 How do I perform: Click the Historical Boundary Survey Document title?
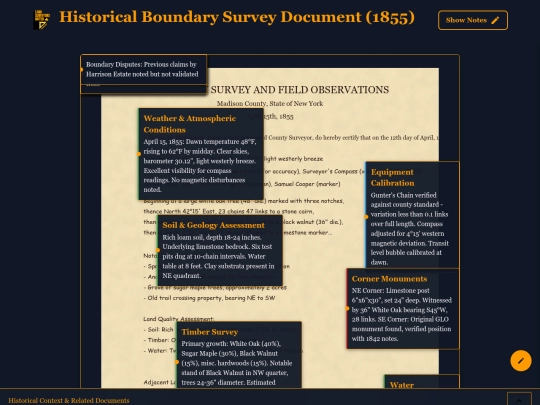pyautogui.click(x=237, y=17)
